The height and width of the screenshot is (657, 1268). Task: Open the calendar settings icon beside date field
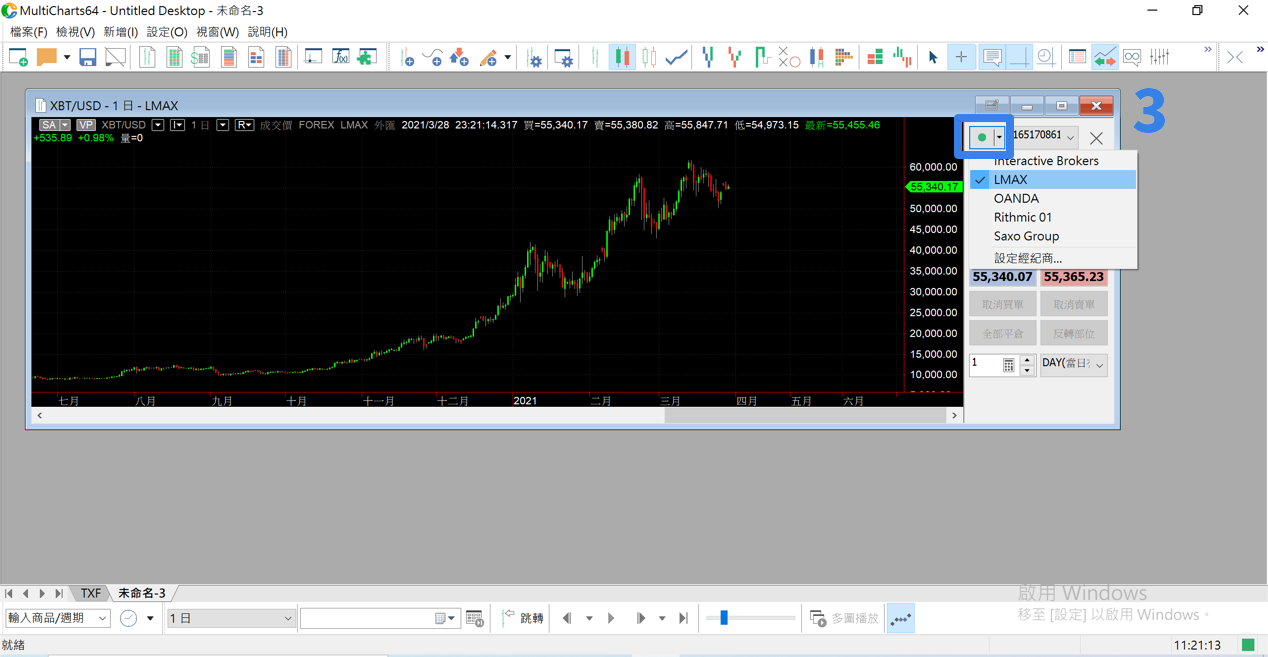[x=475, y=618]
